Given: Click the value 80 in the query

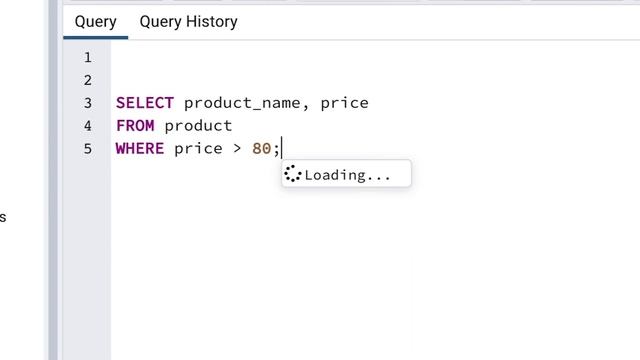Looking at the screenshot, I should click(x=262, y=149).
